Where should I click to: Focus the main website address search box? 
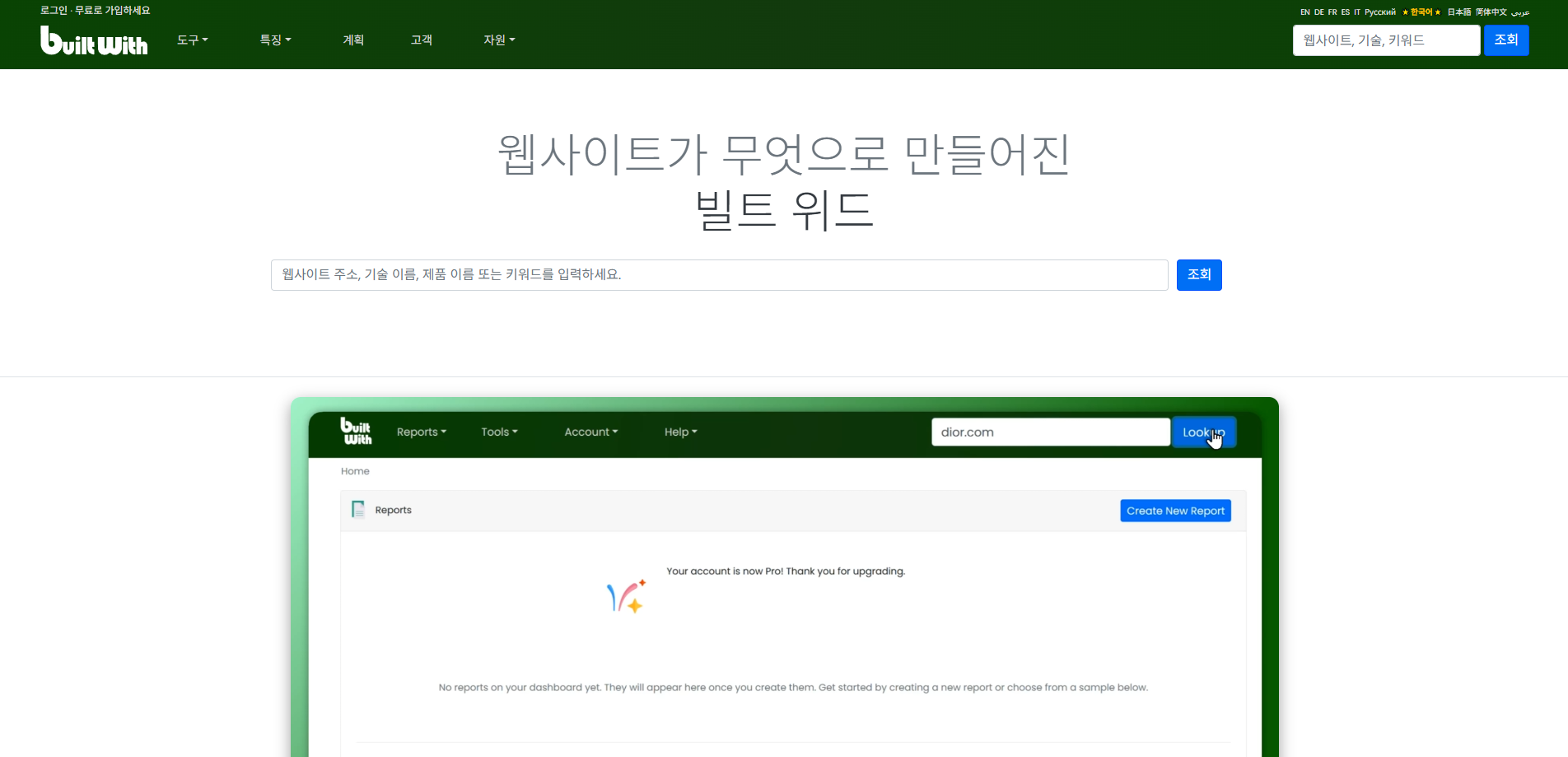[x=719, y=274]
